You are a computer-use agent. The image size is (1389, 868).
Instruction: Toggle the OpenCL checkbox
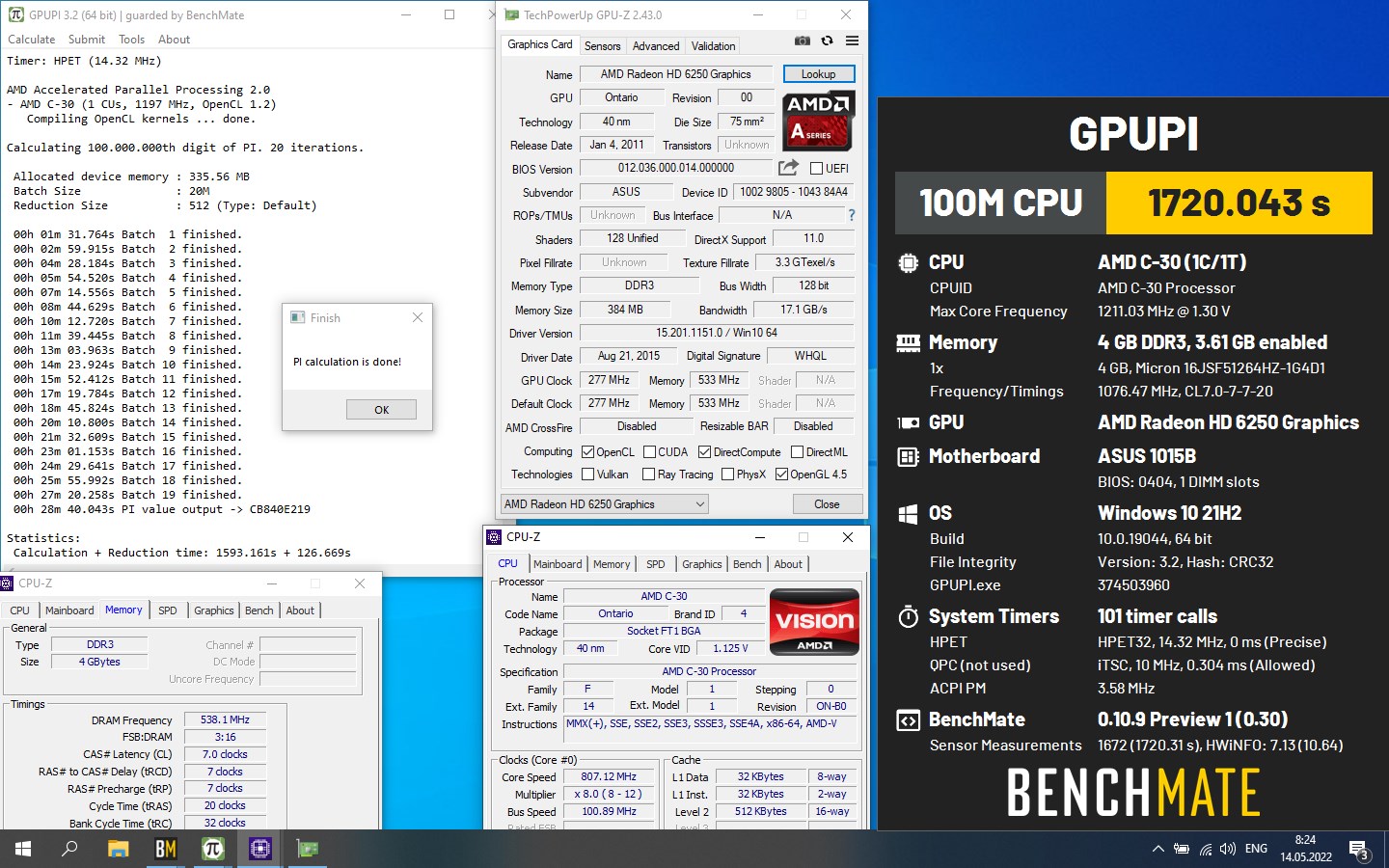tap(588, 452)
